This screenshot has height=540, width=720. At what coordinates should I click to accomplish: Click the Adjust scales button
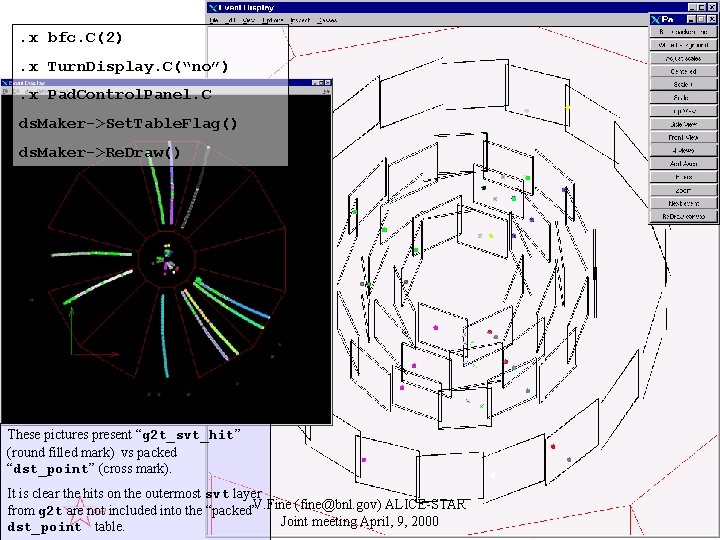[x=683, y=58]
